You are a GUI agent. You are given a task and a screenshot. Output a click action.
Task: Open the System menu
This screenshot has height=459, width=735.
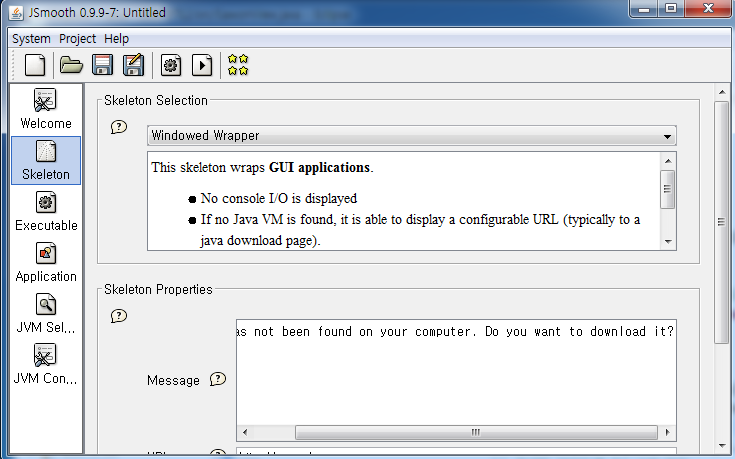point(31,38)
